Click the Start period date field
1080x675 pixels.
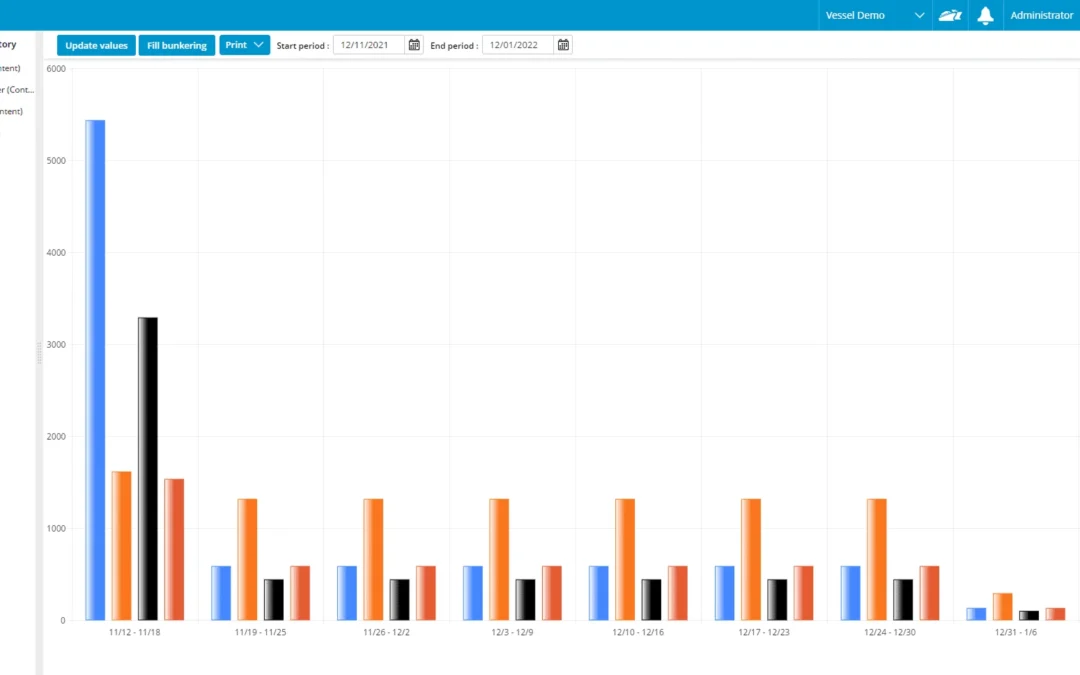(x=370, y=44)
